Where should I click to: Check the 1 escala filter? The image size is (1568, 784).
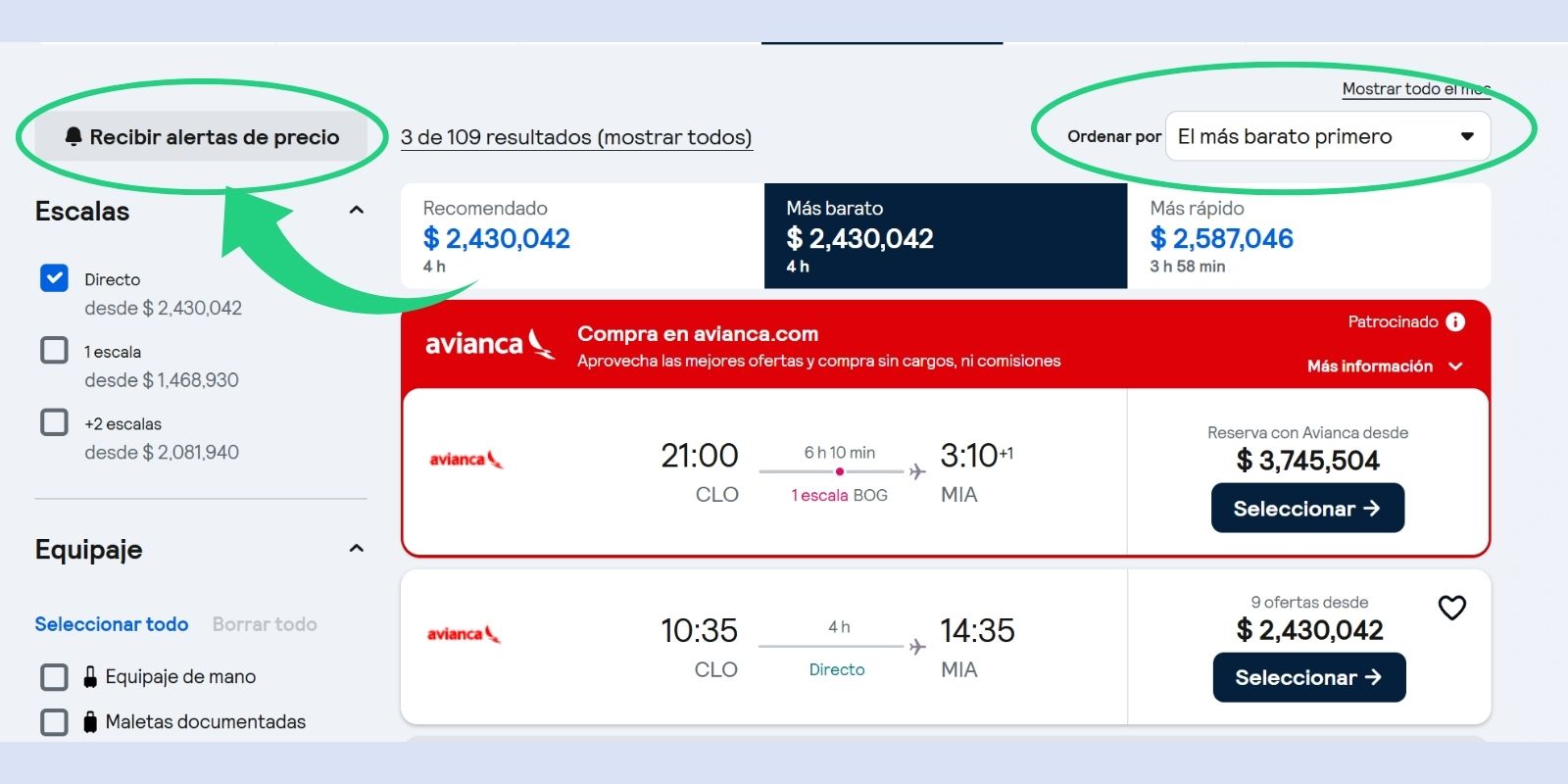point(54,350)
